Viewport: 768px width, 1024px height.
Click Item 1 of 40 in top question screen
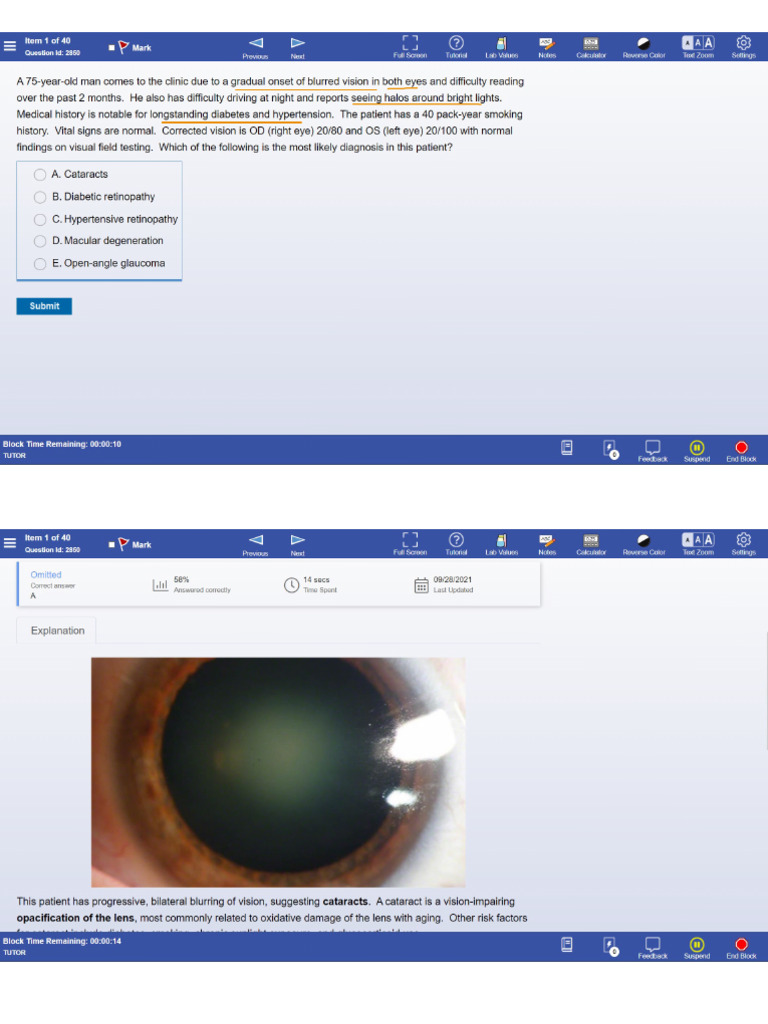point(48,40)
